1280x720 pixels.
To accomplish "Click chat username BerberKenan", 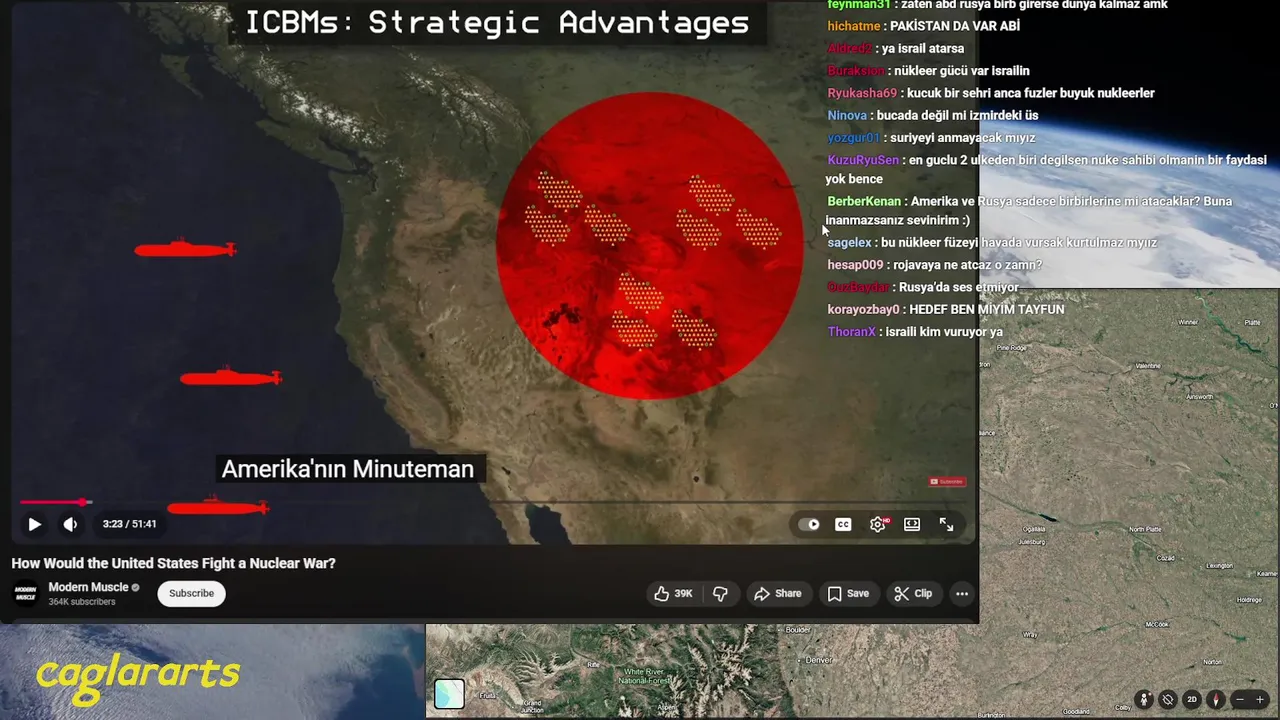I will [x=864, y=202].
